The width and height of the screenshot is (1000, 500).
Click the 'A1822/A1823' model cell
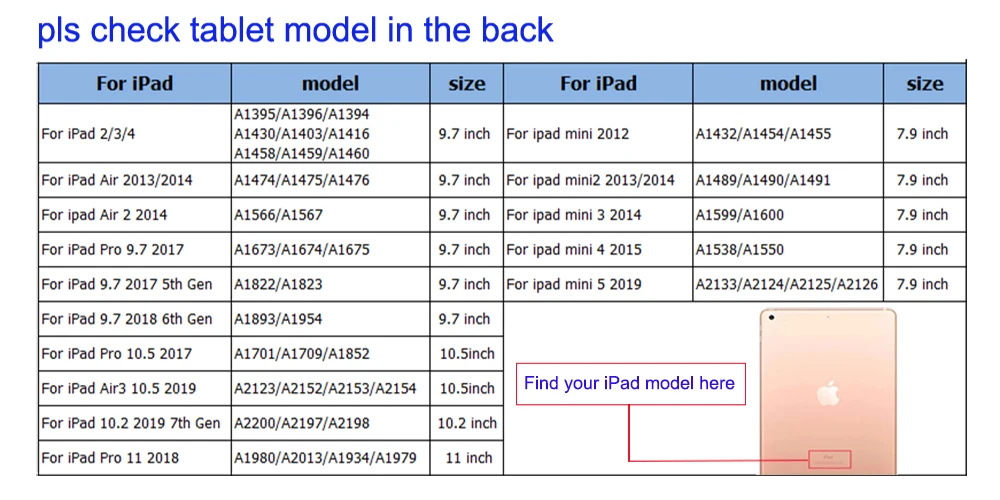tap(330, 284)
